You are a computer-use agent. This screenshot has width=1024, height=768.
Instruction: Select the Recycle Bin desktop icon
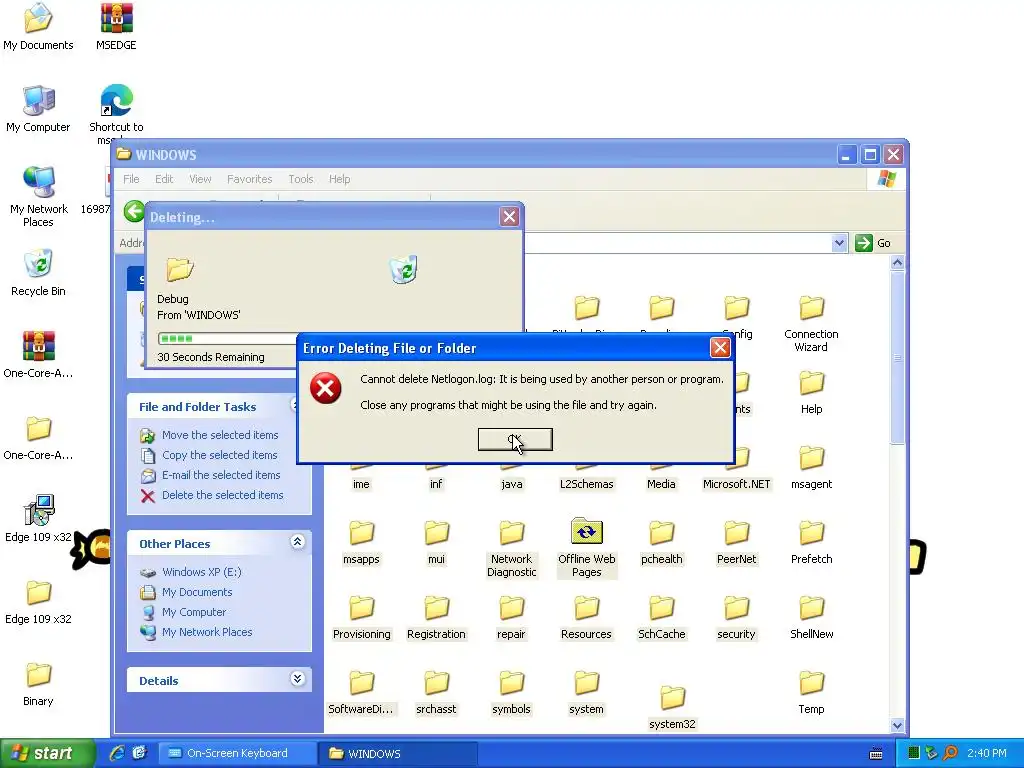[38, 272]
